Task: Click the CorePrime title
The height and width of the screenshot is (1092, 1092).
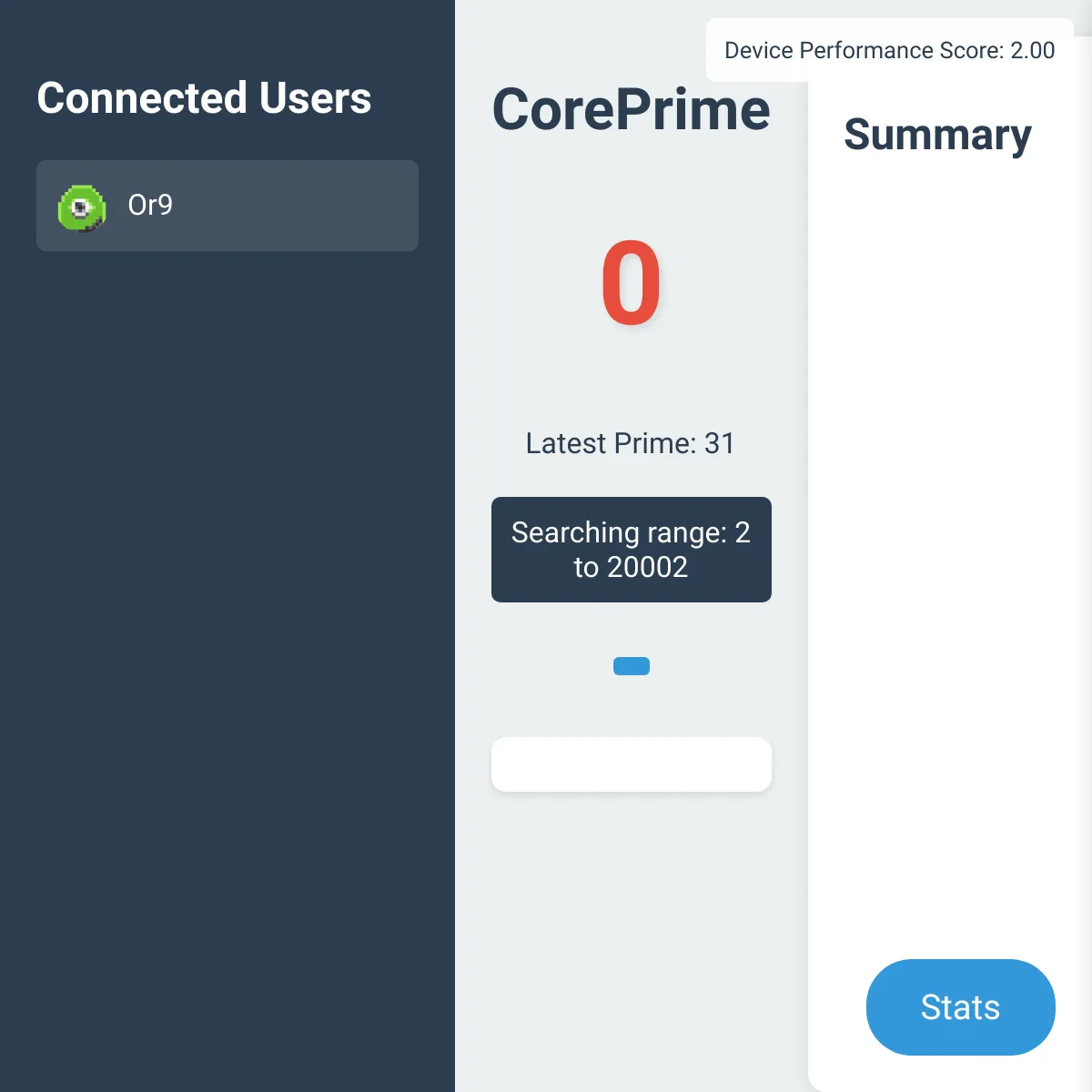Action: (632, 109)
